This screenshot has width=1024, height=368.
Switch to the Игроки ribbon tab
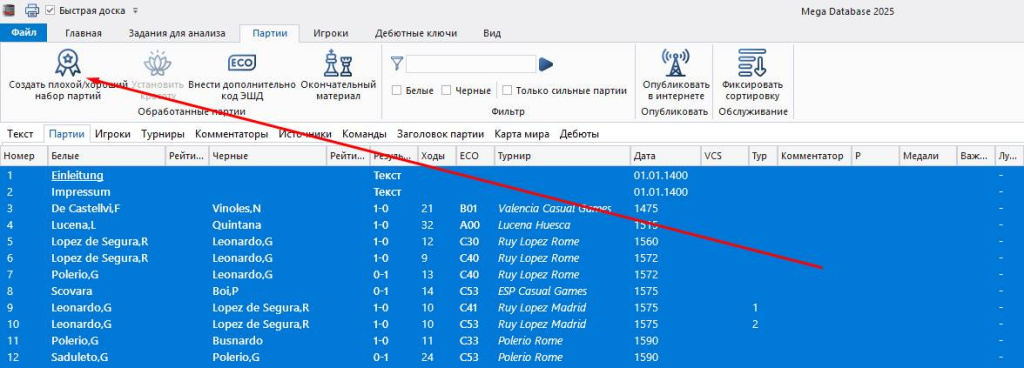(330, 33)
